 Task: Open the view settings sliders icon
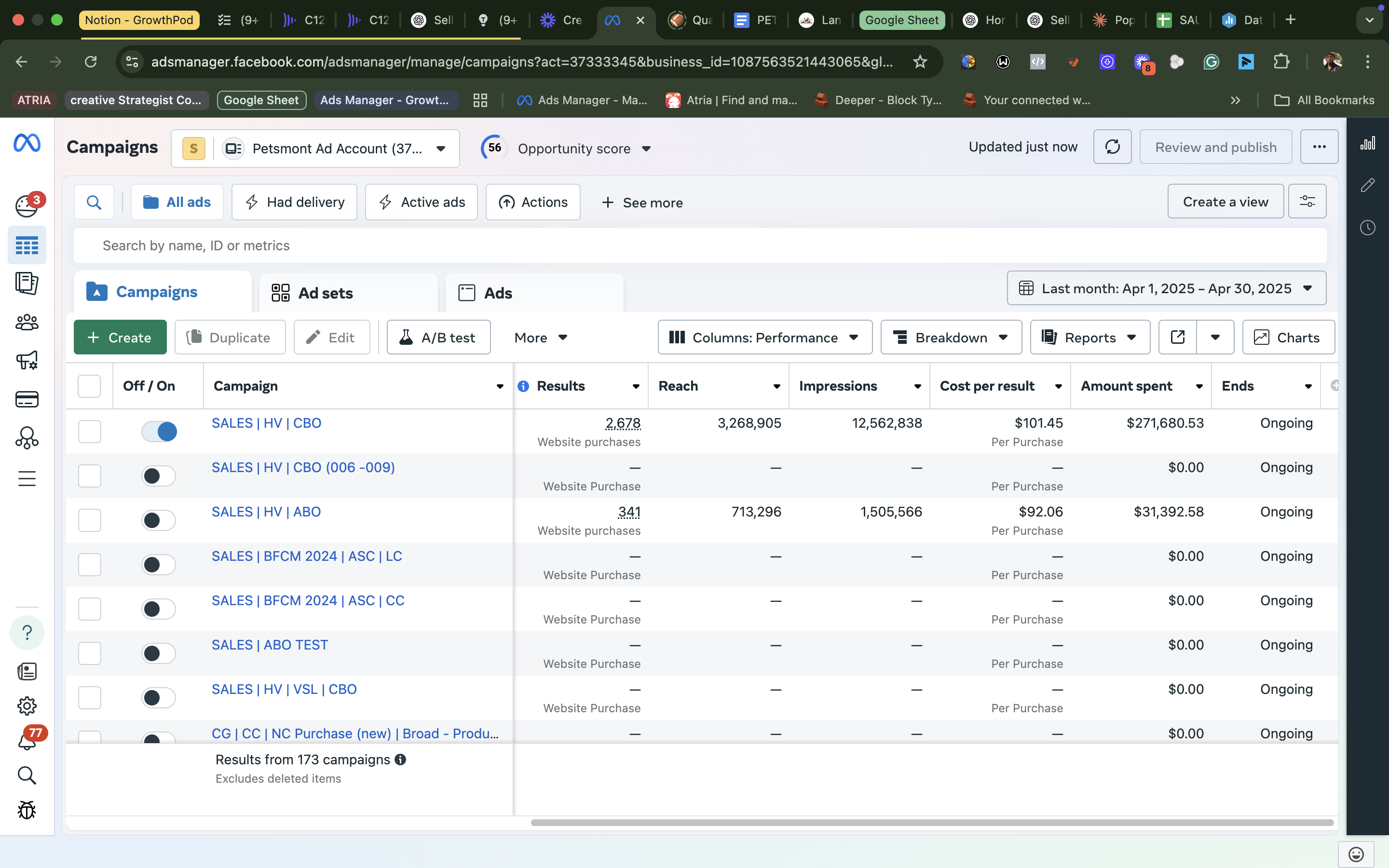[1307, 202]
